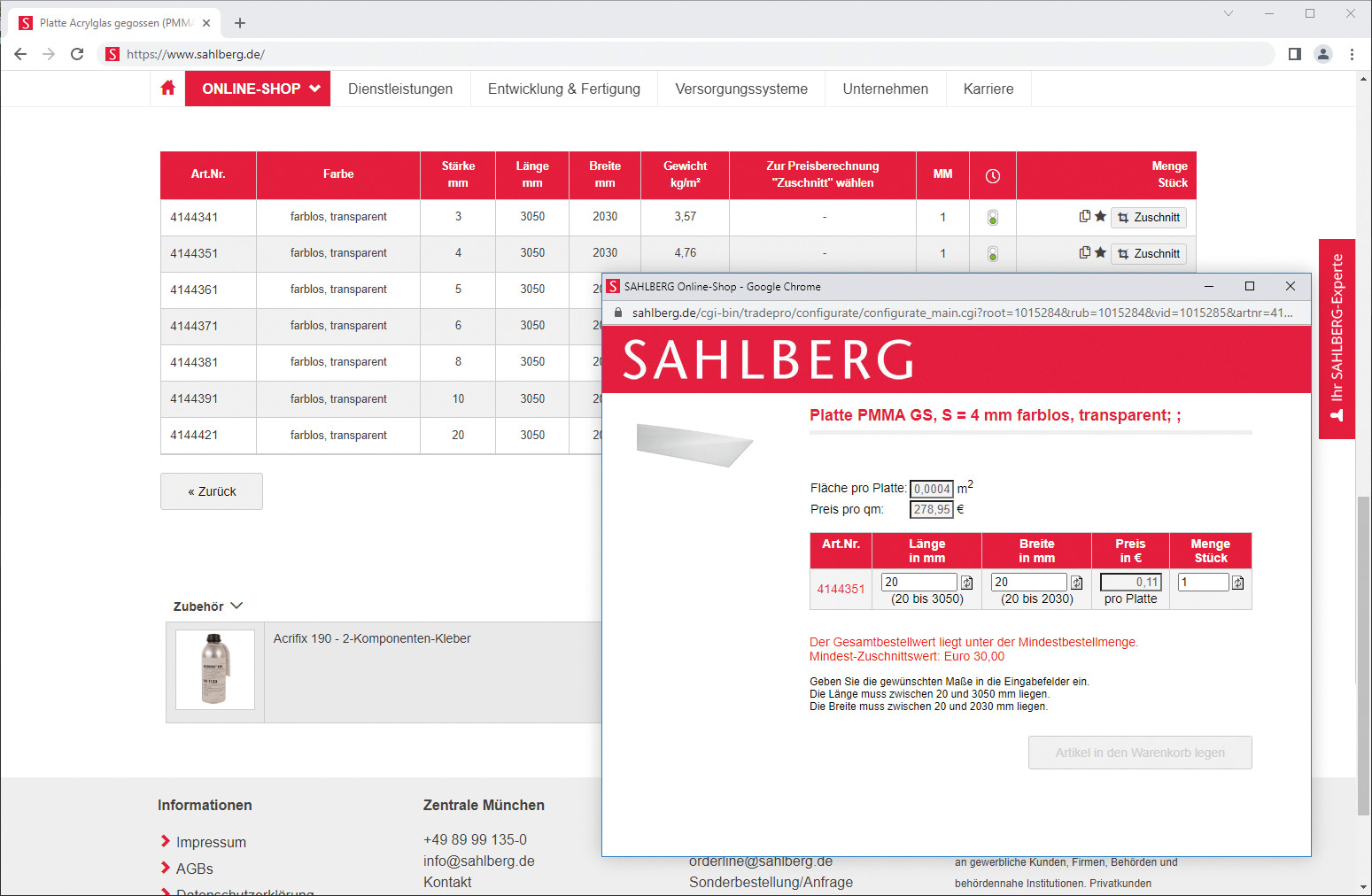1372x896 pixels.
Task: Click the main page vertical scrollbar
Action: [x=1363, y=656]
